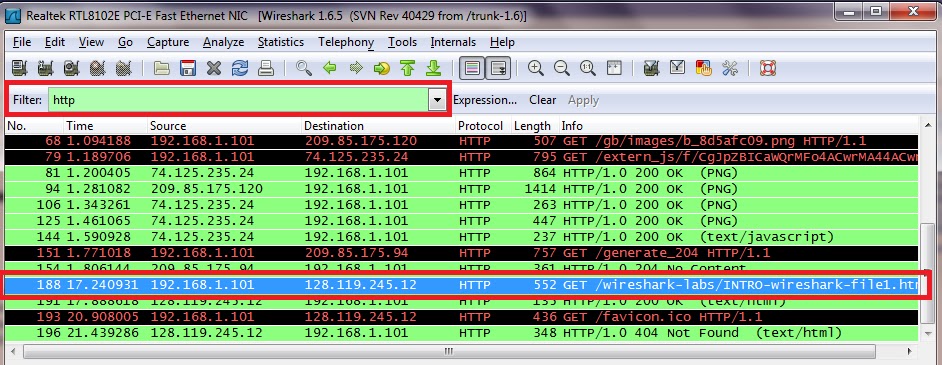Open the Statistics menu
Screen dimensions: 942x365
[x=281, y=42]
